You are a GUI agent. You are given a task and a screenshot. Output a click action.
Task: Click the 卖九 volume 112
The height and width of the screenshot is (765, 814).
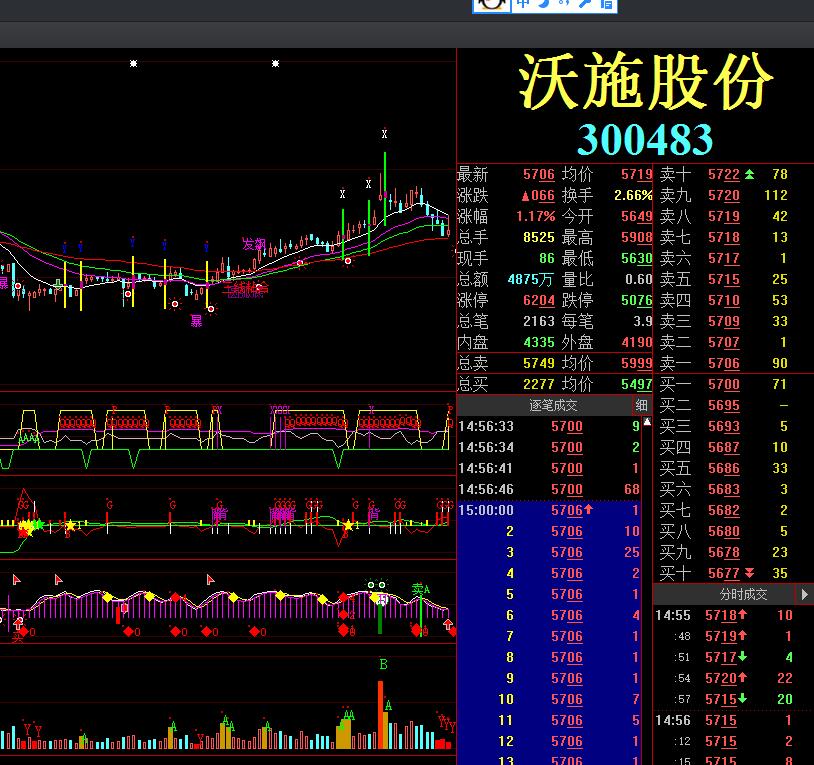coord(776,195)
